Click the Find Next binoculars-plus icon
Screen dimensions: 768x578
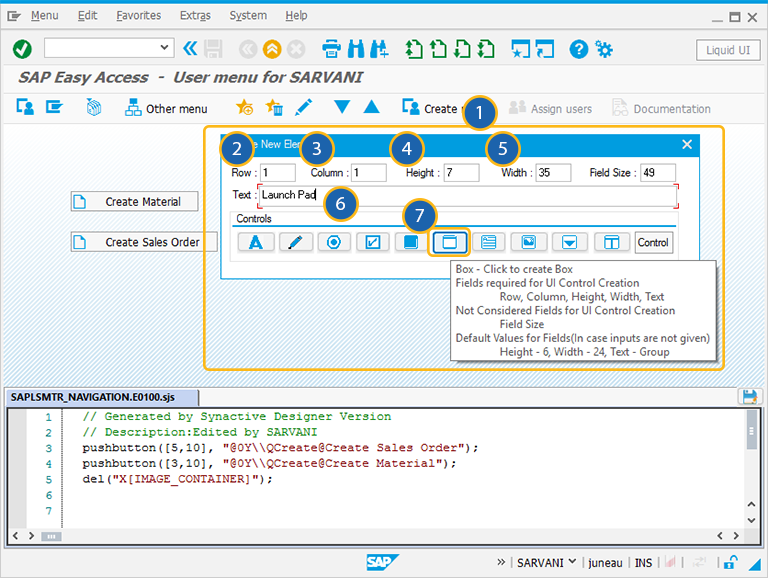click(x=380, y=49)
